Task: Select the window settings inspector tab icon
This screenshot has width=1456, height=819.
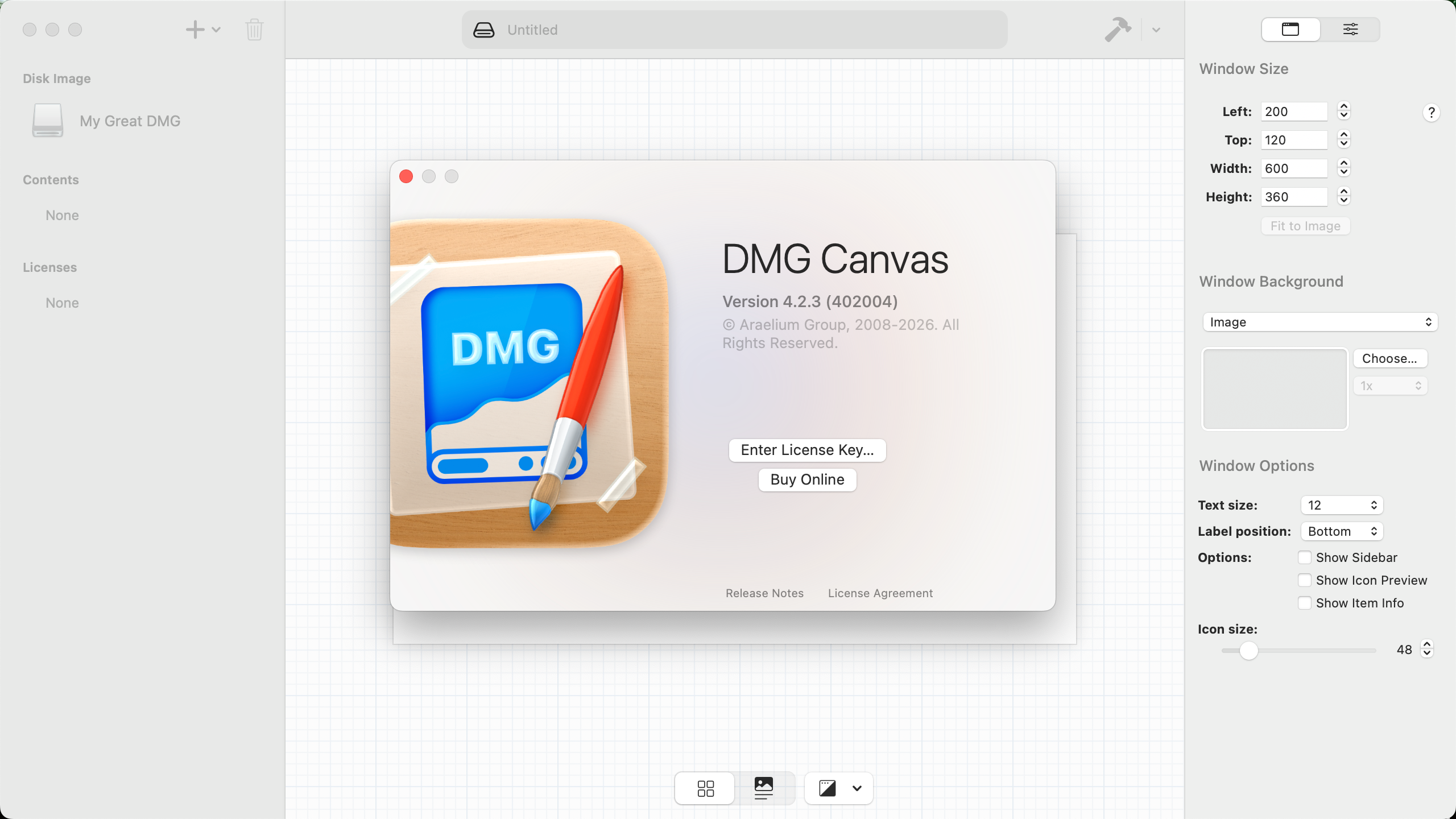Action: click(x=1290, y=30)
